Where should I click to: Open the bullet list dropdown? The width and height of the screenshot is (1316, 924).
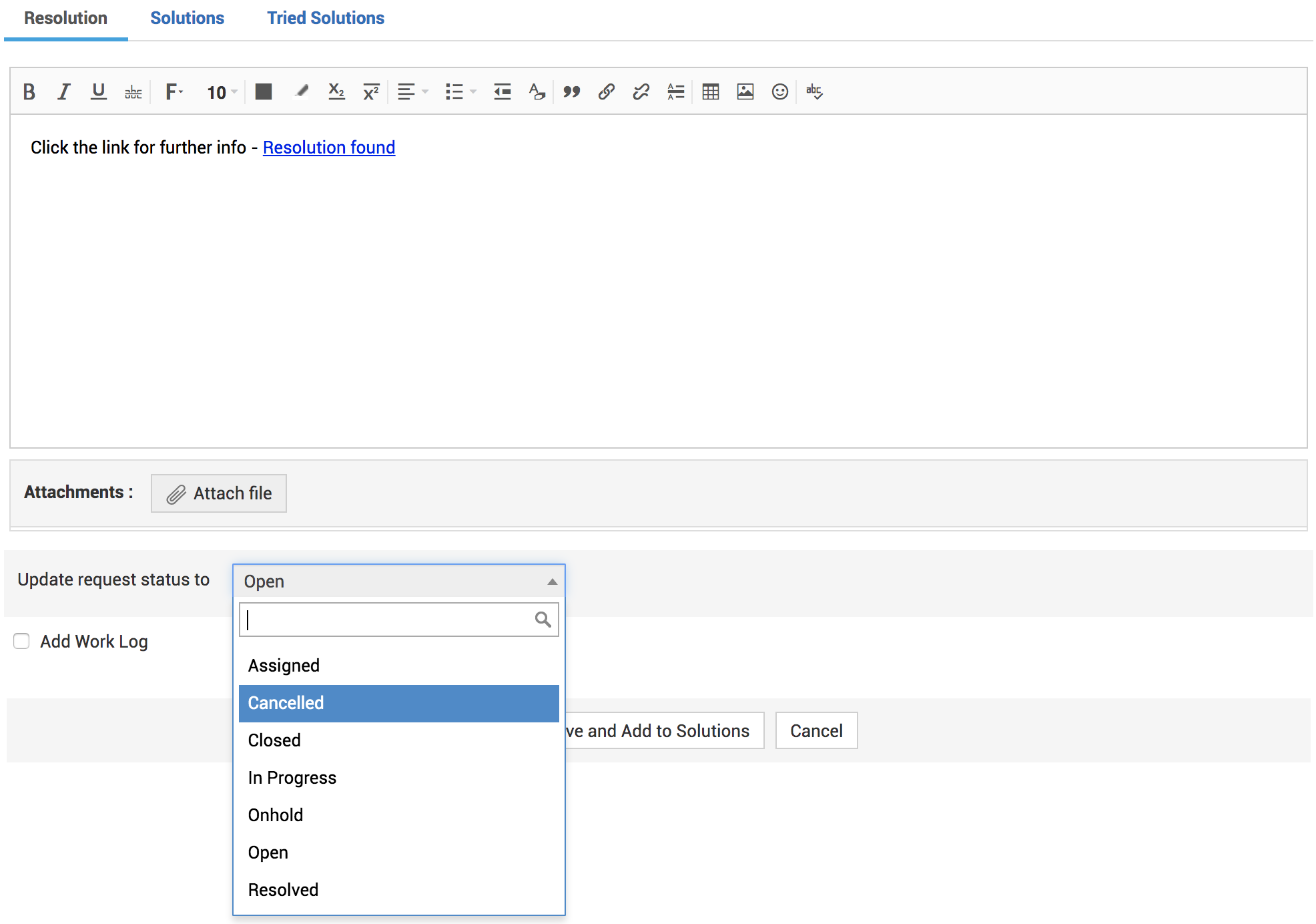click(460, 91)
